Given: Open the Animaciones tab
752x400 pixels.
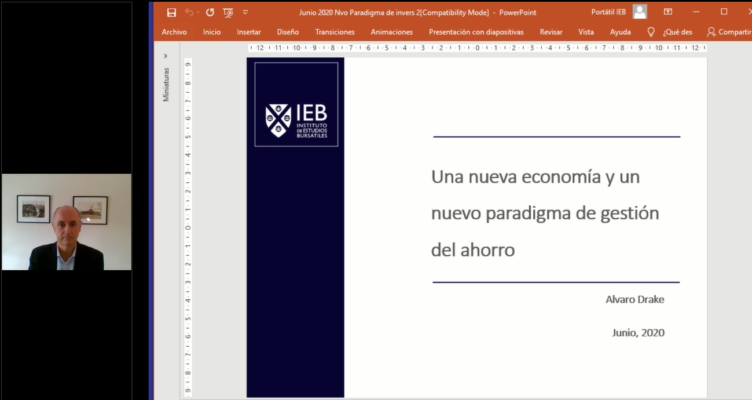Looking at the screenshot, I should point(391,32).
